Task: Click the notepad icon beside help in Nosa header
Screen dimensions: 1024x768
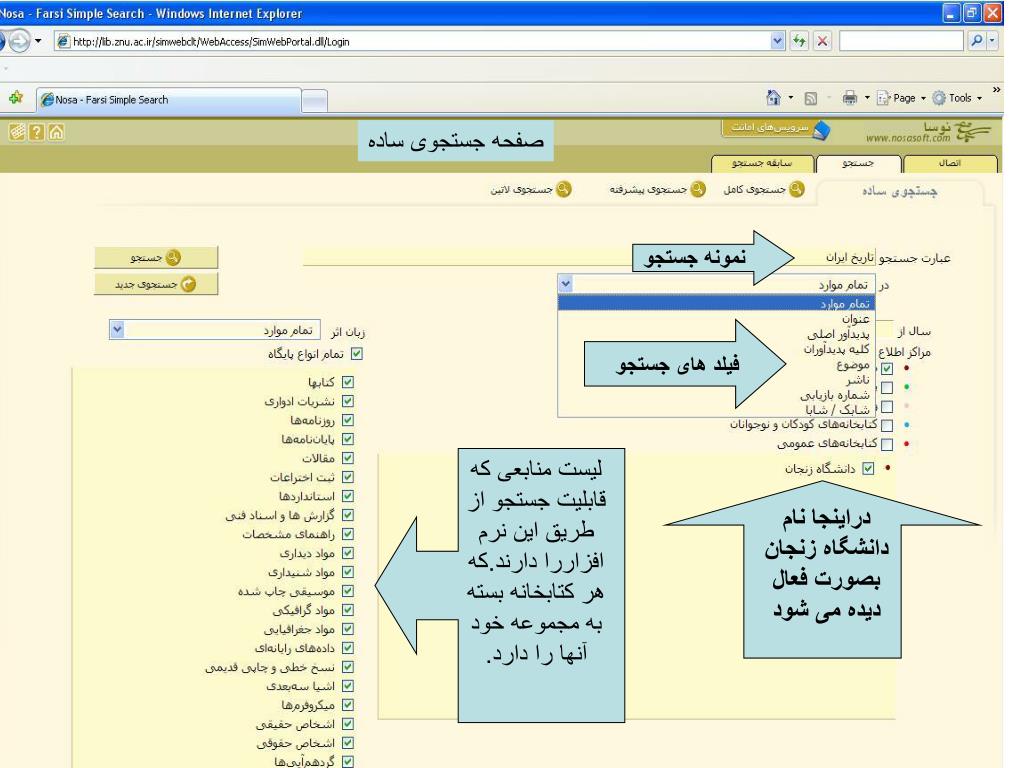Action: pos(17,133)
